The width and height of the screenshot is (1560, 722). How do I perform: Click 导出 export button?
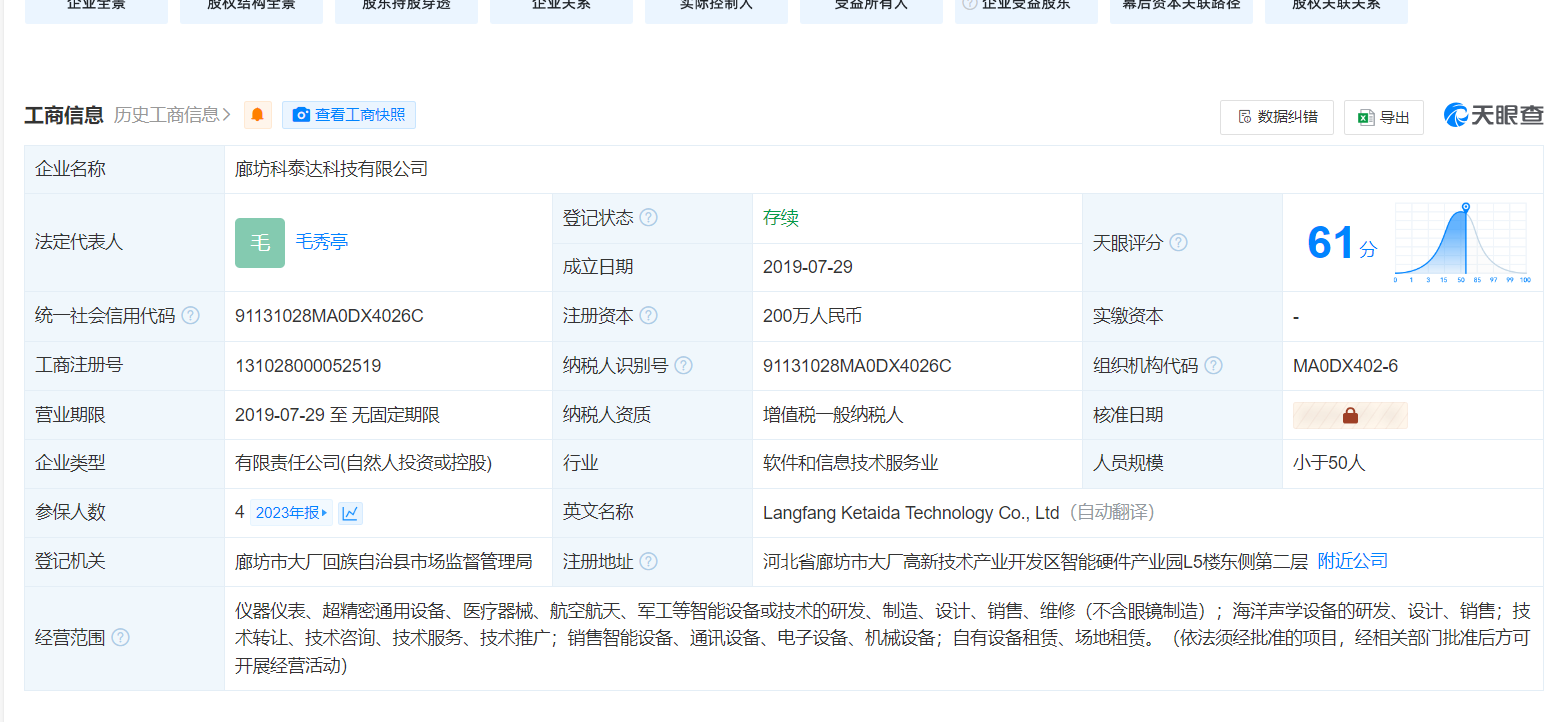tap(1383, 117)
